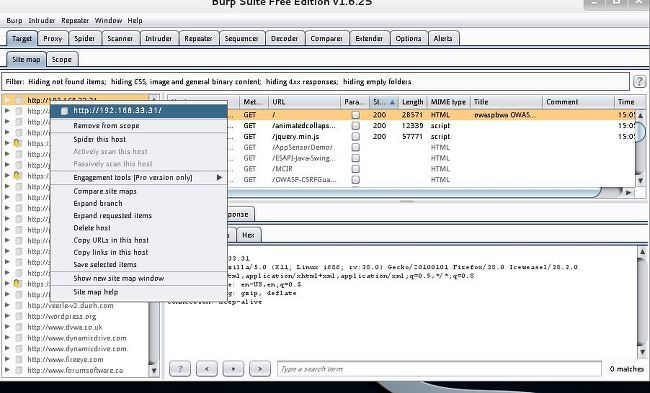Viewport: 650px width, 393px height.
Task: Click the previous match arrow button
Action: pos(206,369)
